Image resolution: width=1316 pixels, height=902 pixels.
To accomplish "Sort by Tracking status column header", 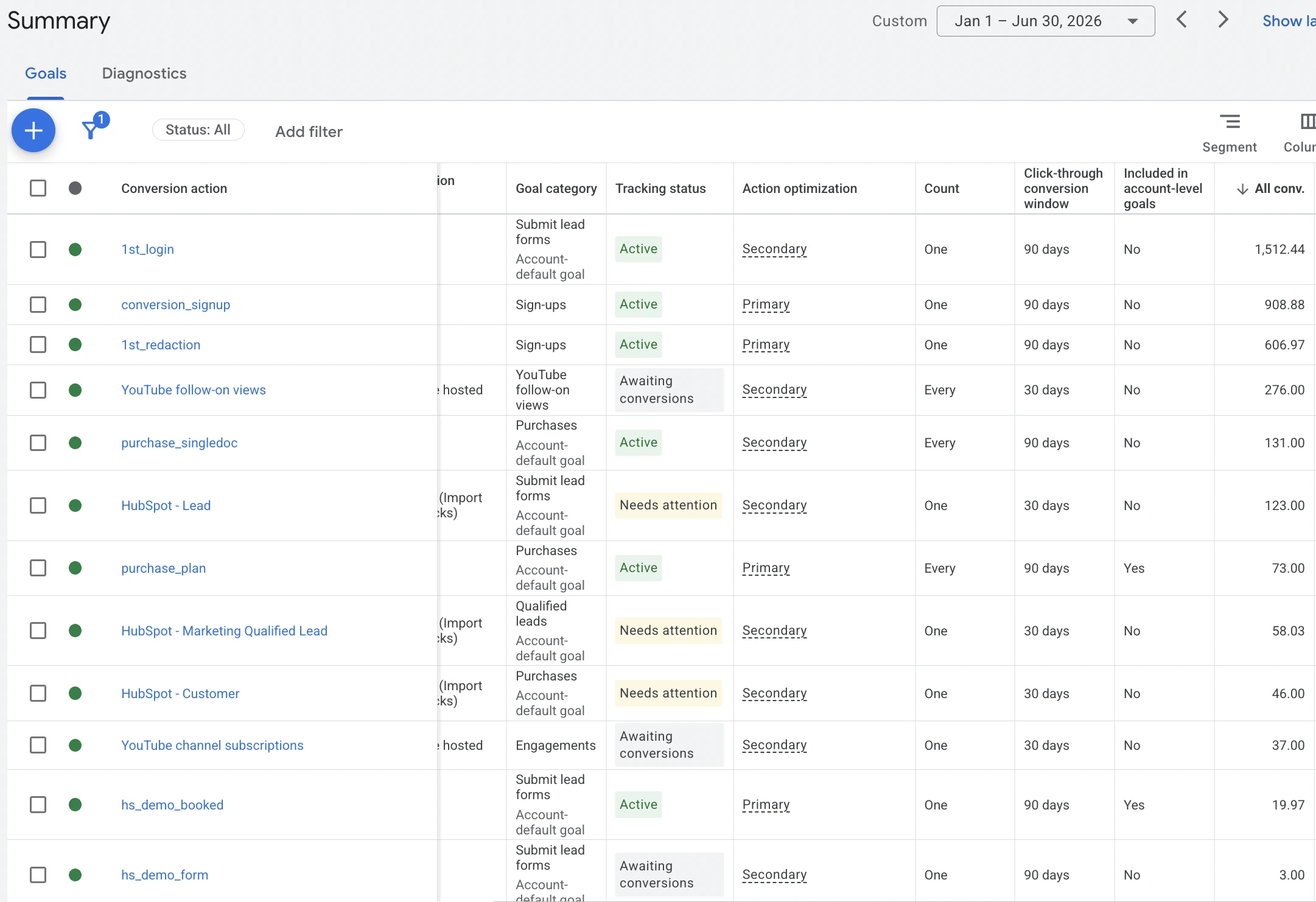I will click(660, 189).
